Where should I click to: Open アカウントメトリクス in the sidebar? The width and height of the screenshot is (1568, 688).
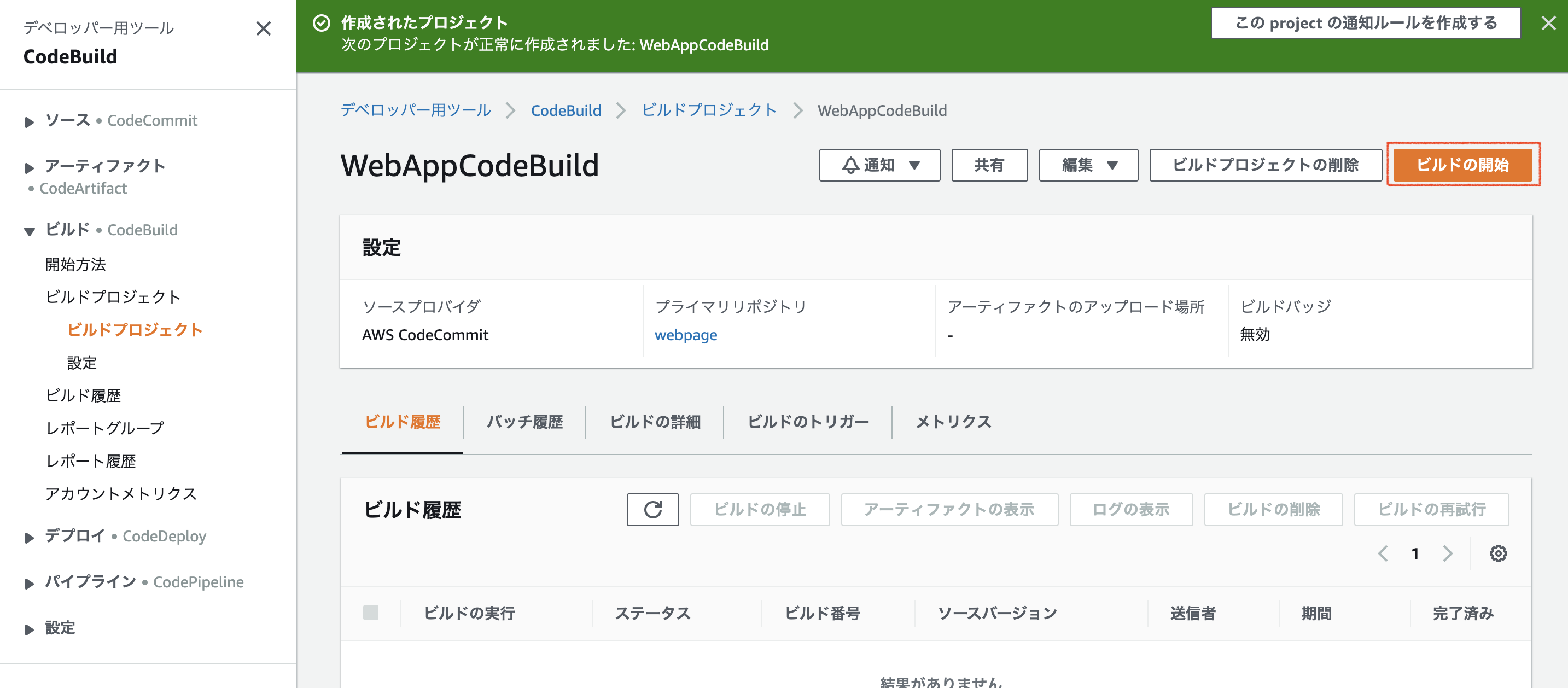(x=121, y=494)
